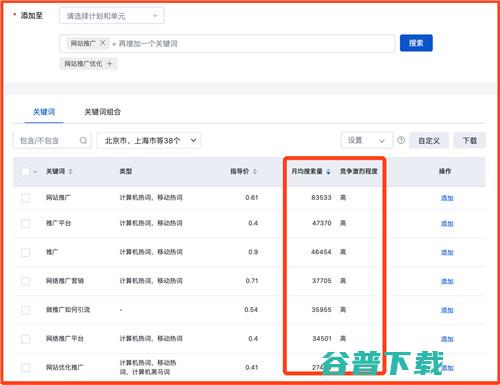Tick the select-all checkbox in table header

click(x=25, y=172)
